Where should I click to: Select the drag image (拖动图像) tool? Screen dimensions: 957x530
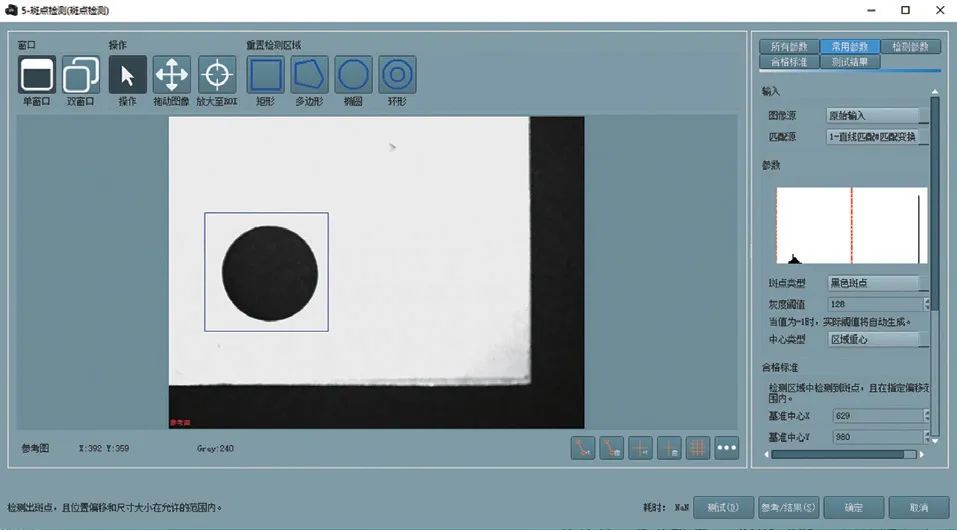coord(172,74)
